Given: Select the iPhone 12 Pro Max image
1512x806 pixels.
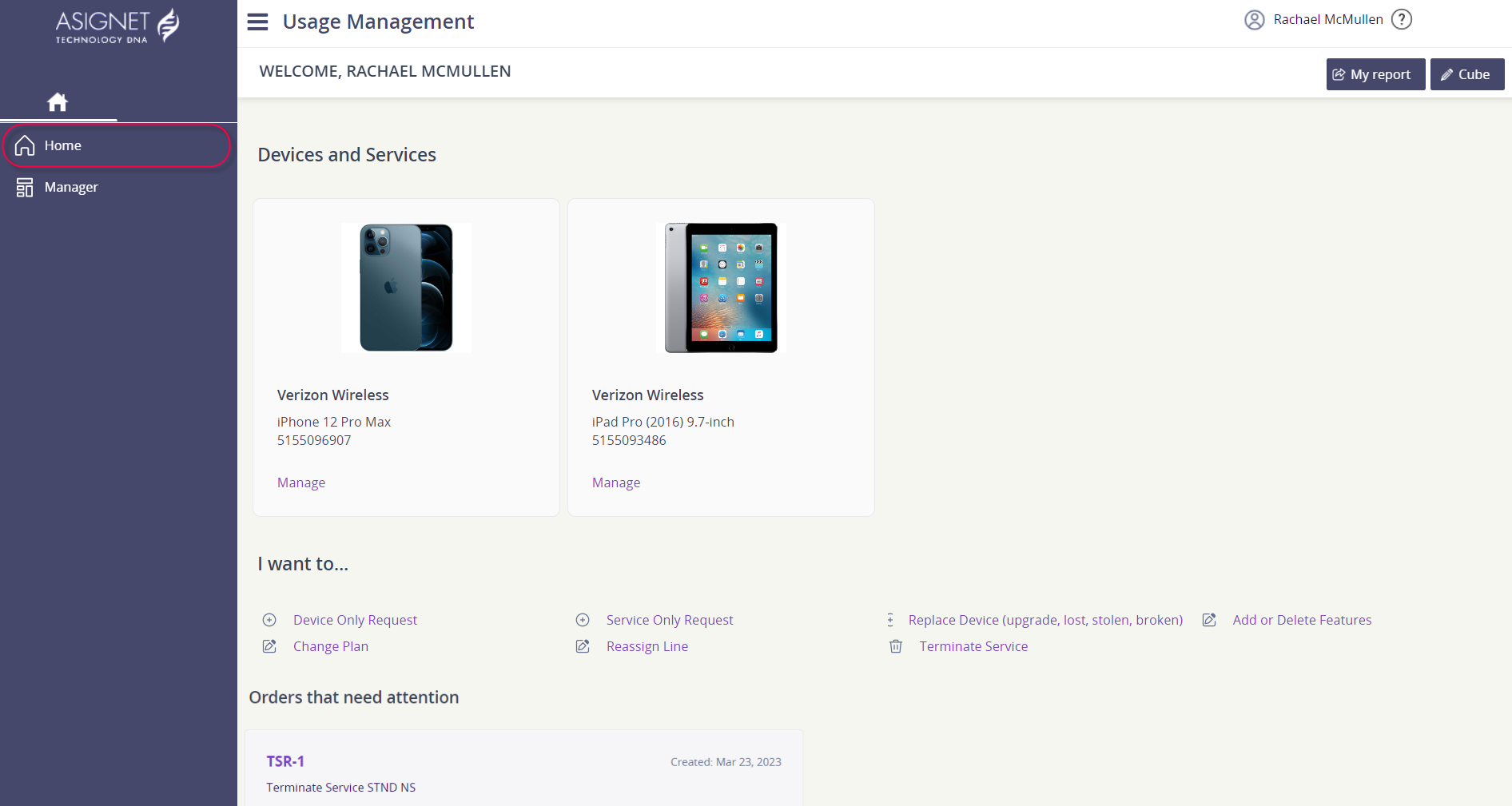Looking at the screenshot, I should 406,288.
